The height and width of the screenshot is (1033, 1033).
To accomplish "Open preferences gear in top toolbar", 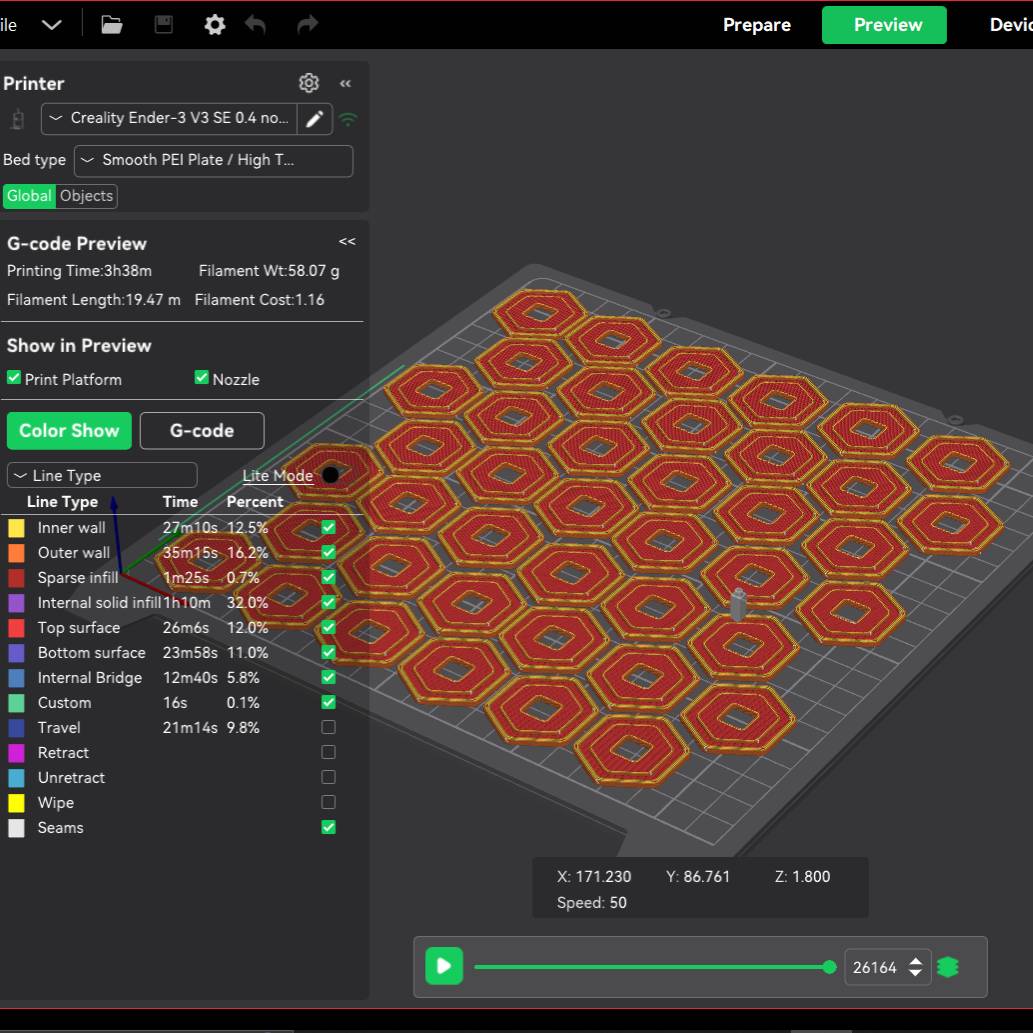I will pyautogui.click(x=215, y=25).
